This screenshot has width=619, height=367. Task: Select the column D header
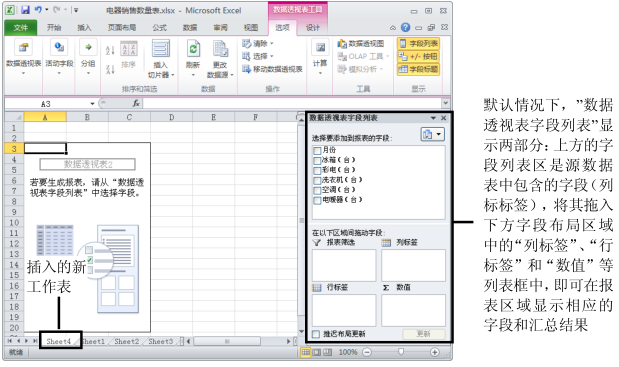tap(171, 117)
